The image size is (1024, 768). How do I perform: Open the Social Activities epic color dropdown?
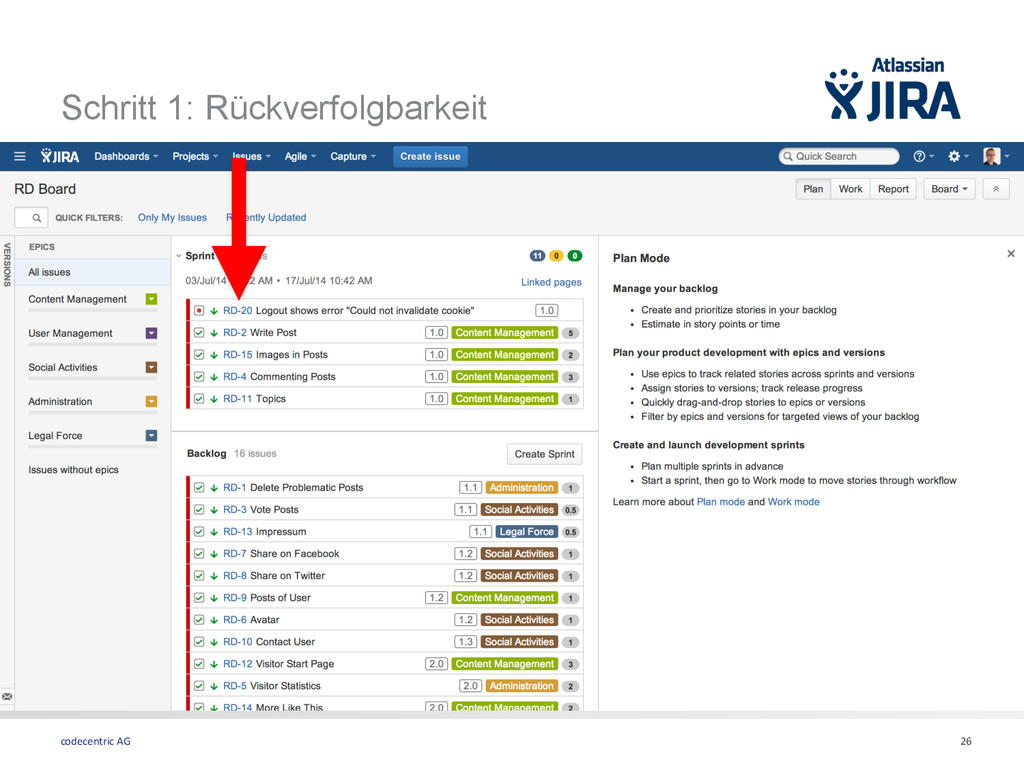(x=152, y=367)
